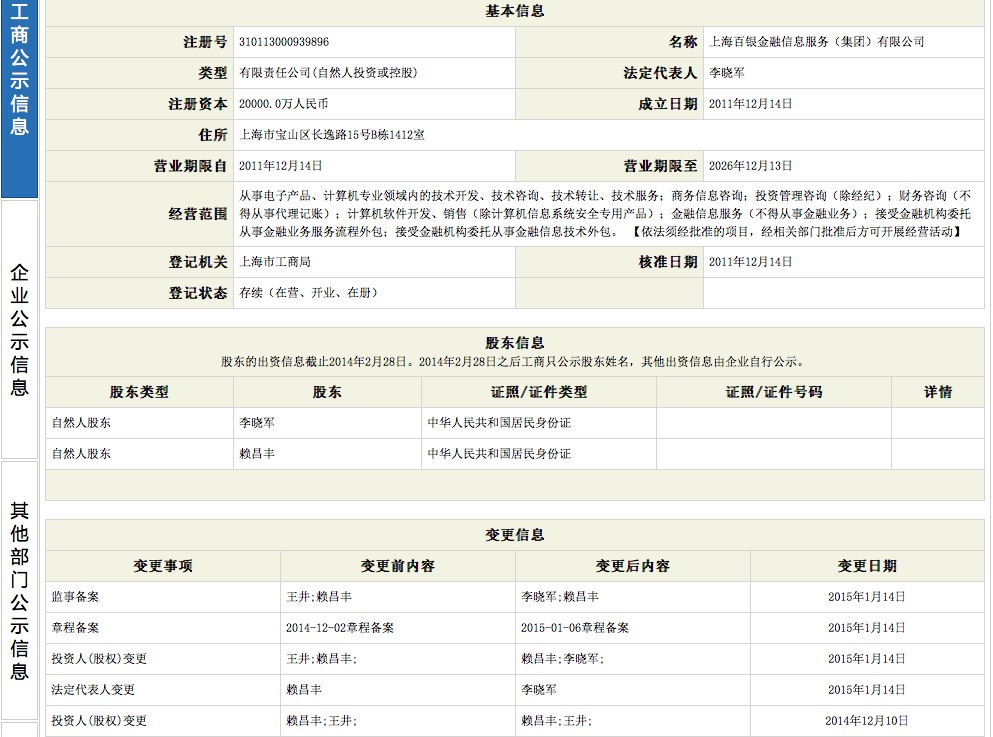Click establishment date value next to 成立日期
The width and height of the screenshot is (993, 737).
(750, 104)
